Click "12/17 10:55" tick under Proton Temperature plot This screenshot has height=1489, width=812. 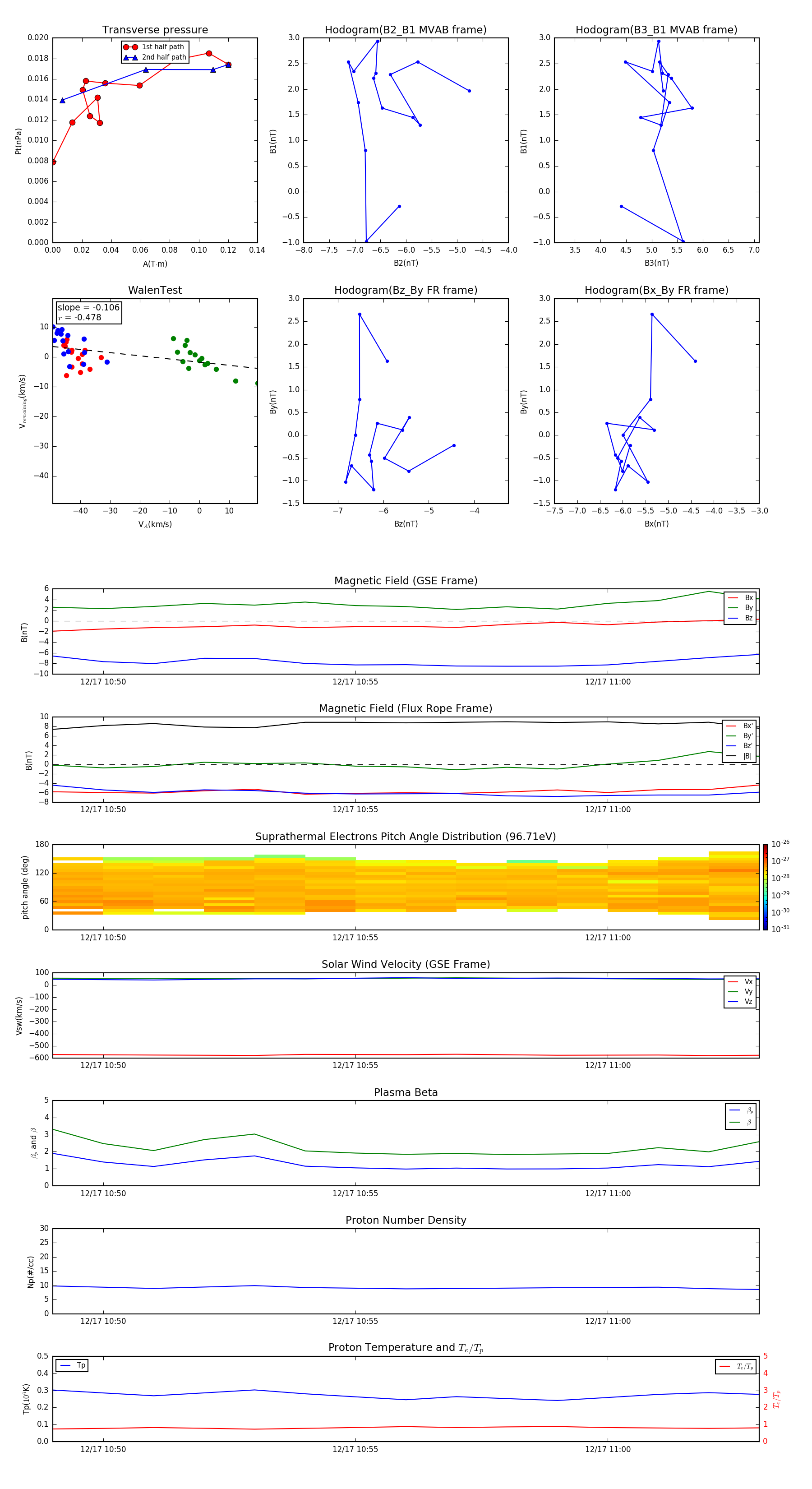pos(355,1449)
